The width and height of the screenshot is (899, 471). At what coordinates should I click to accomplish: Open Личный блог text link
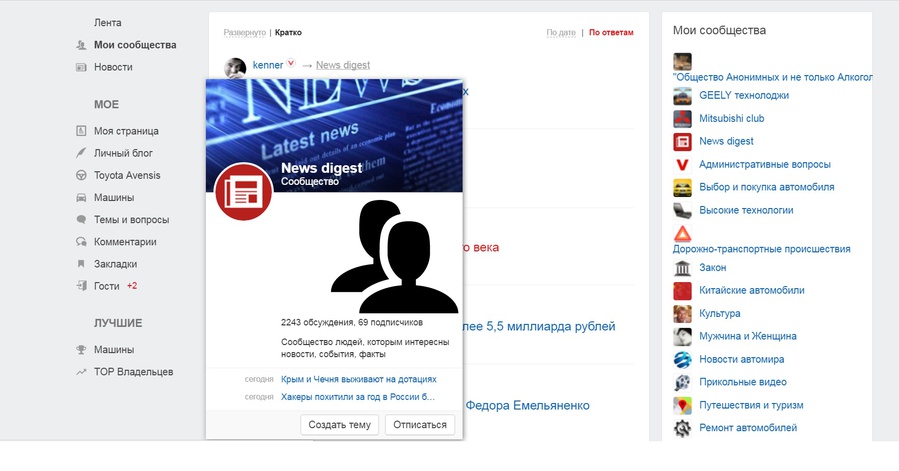point(123,153)
